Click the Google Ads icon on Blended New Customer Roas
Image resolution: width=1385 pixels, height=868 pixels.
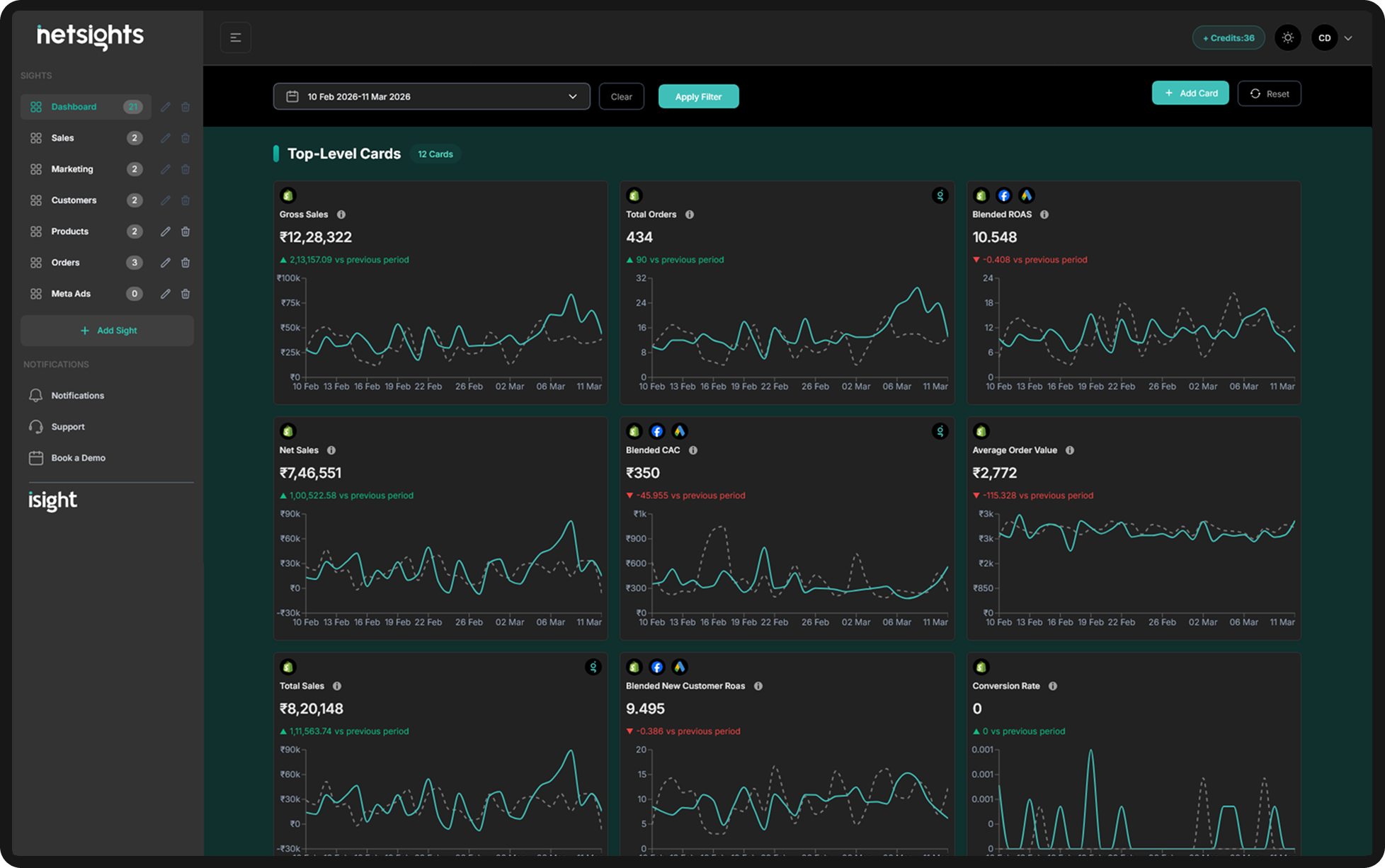click(x=680, y=667)
